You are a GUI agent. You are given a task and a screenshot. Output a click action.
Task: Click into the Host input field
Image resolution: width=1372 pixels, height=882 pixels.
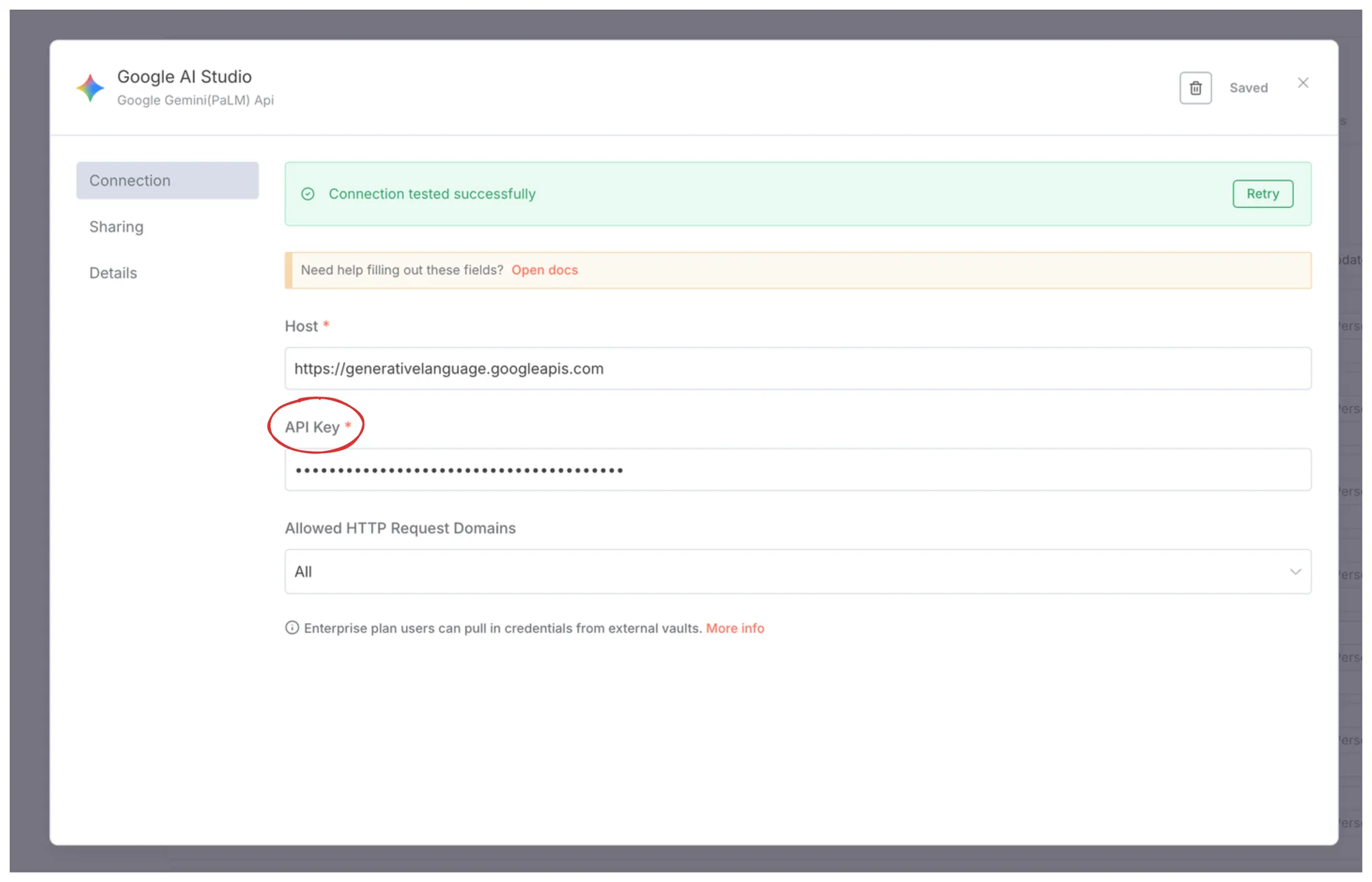pyautogui.click(x=797, y=369)
